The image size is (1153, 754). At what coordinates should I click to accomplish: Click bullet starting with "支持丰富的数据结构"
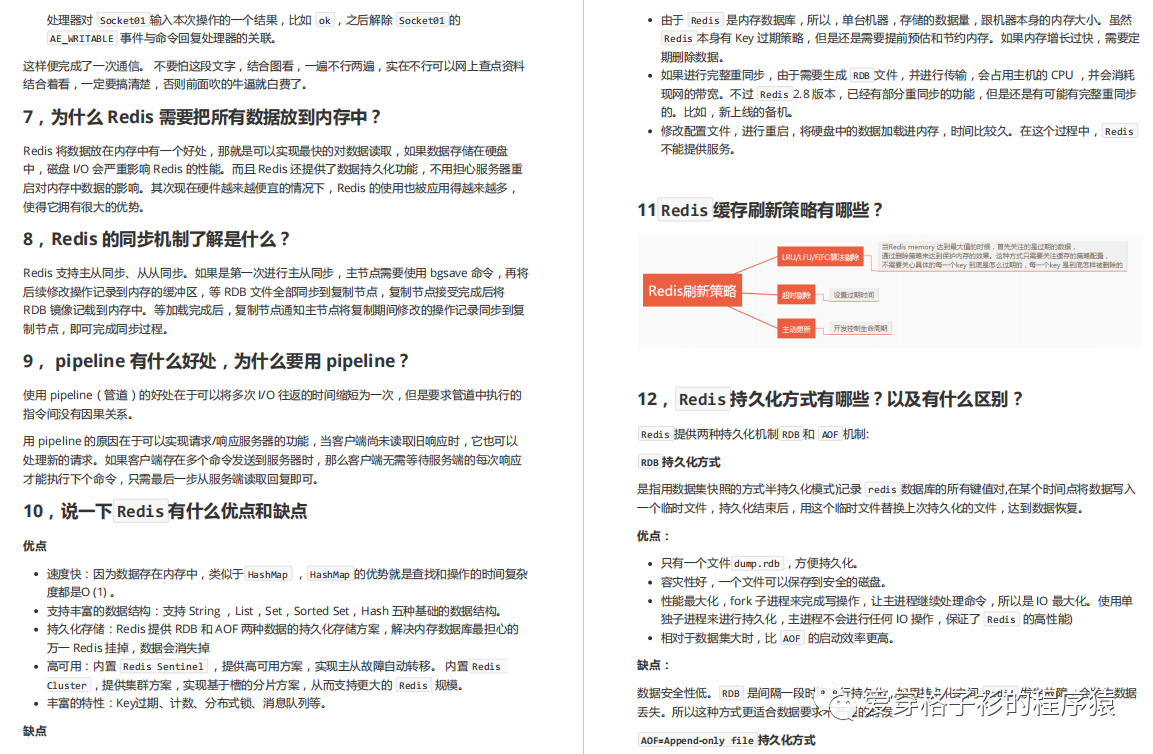(274, 611)
